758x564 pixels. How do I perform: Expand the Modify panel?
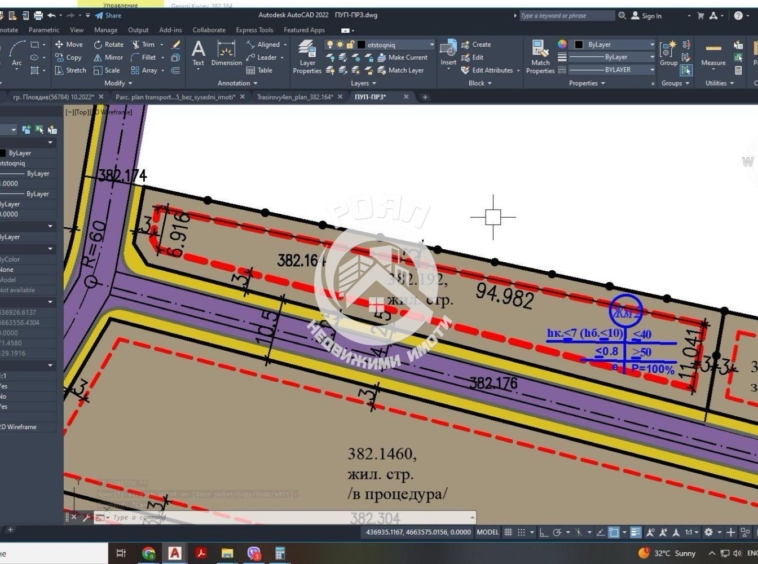pyautogui.click(x=118, y=83)
